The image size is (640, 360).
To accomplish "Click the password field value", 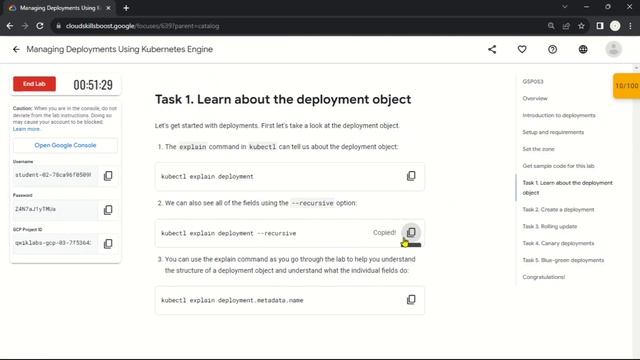I will (x=55, y=209).
